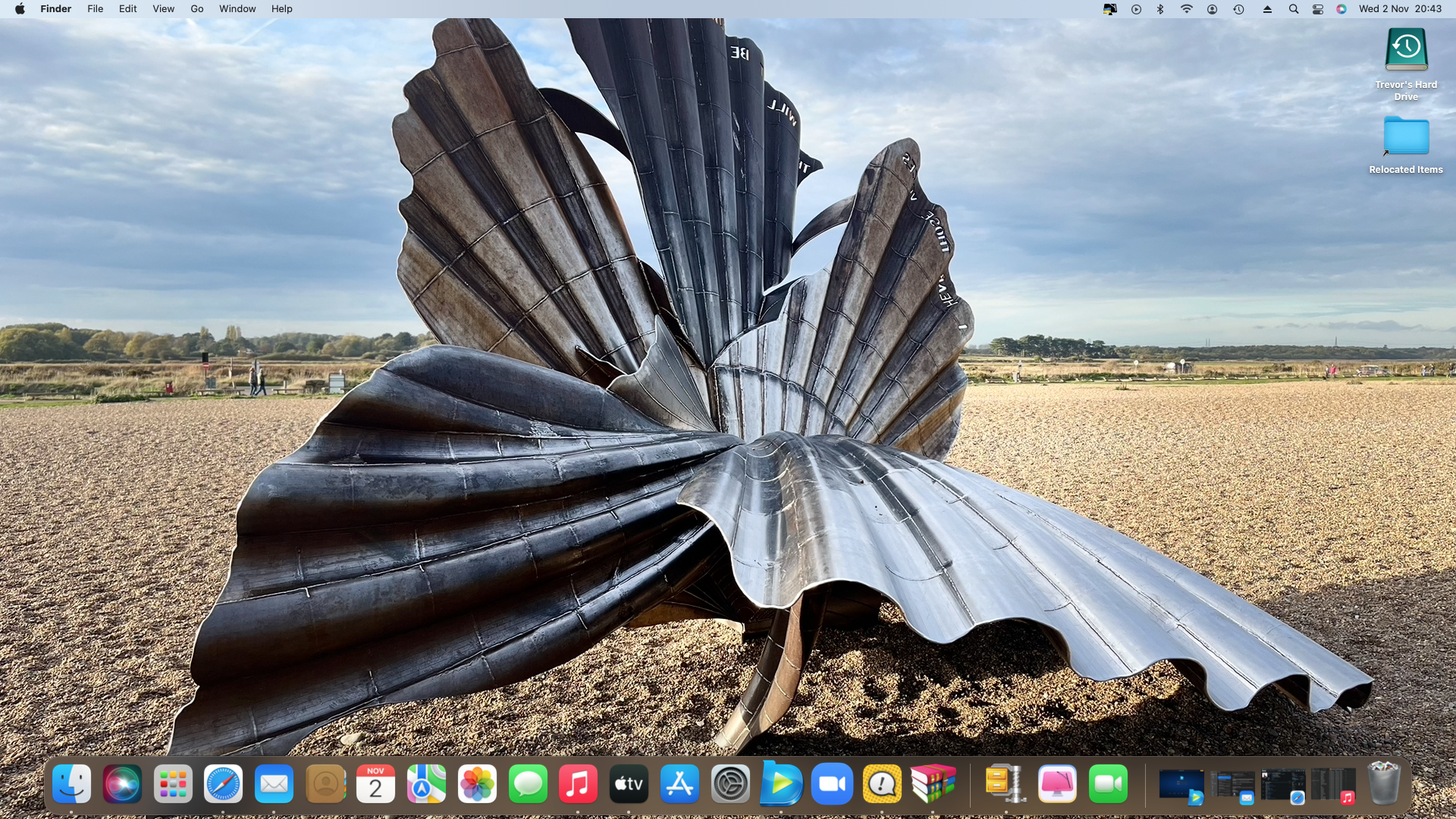Restore minimized Safari window thumbnail

[1283, 786]
